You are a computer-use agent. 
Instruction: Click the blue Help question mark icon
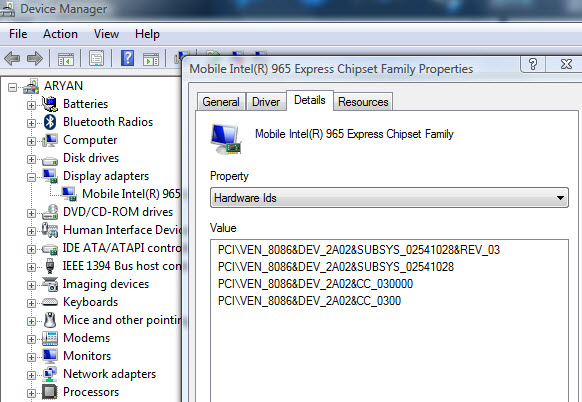(127, 58)
